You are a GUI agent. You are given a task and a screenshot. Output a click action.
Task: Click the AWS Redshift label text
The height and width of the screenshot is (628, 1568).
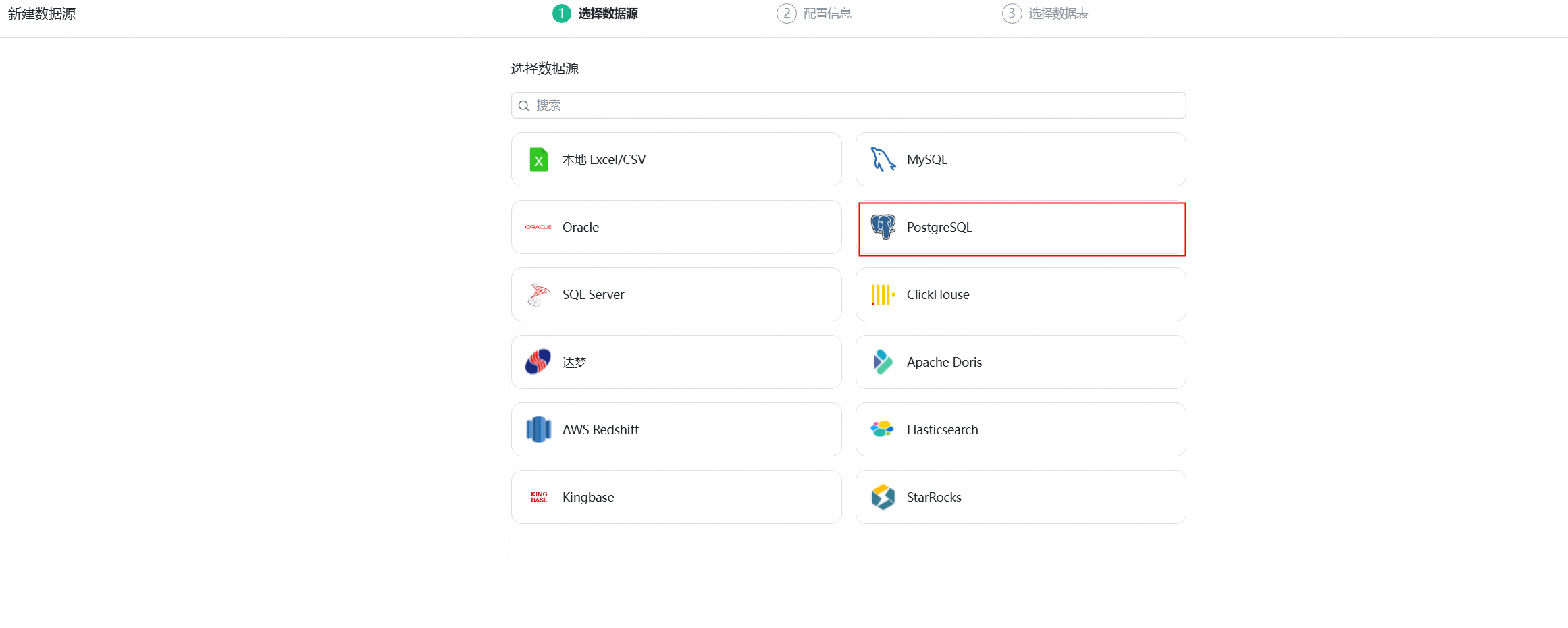pos(600,429)
